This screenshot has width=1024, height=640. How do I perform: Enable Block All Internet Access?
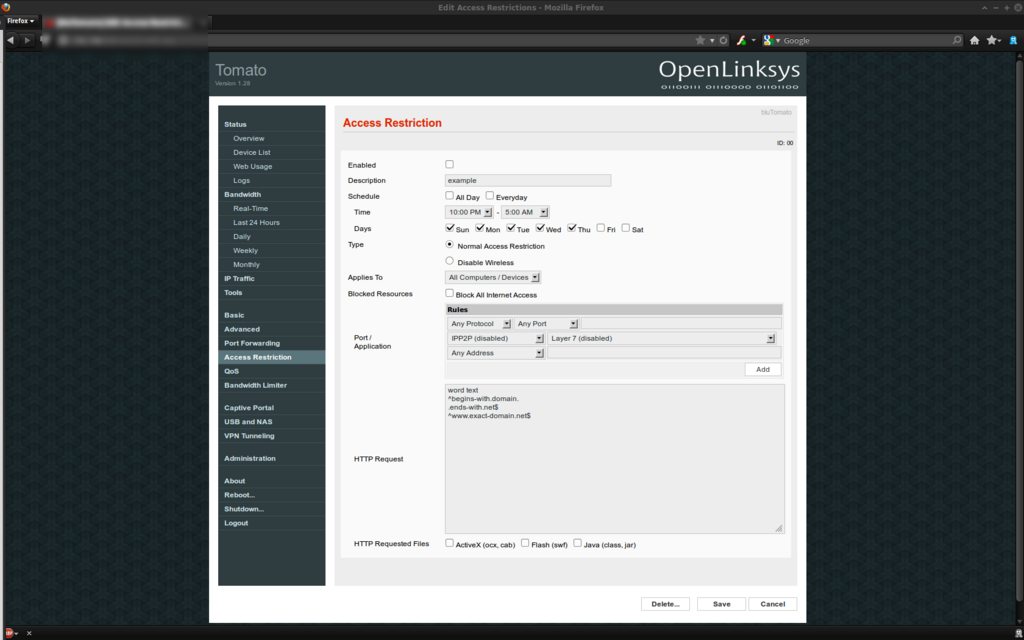pyautogui.click(x=449, y=293)
